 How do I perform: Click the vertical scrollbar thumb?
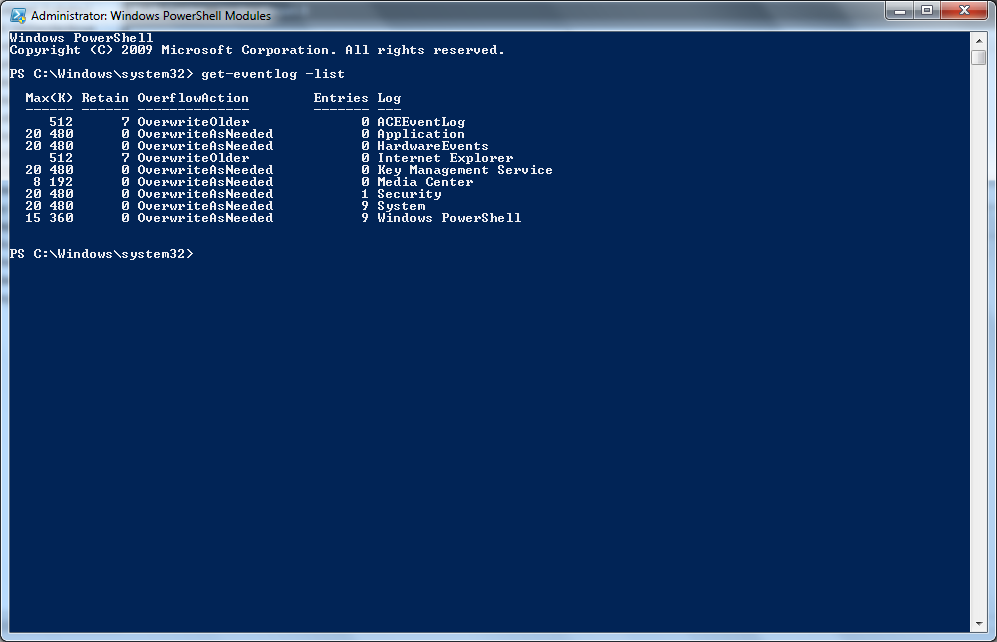(979, 57)
